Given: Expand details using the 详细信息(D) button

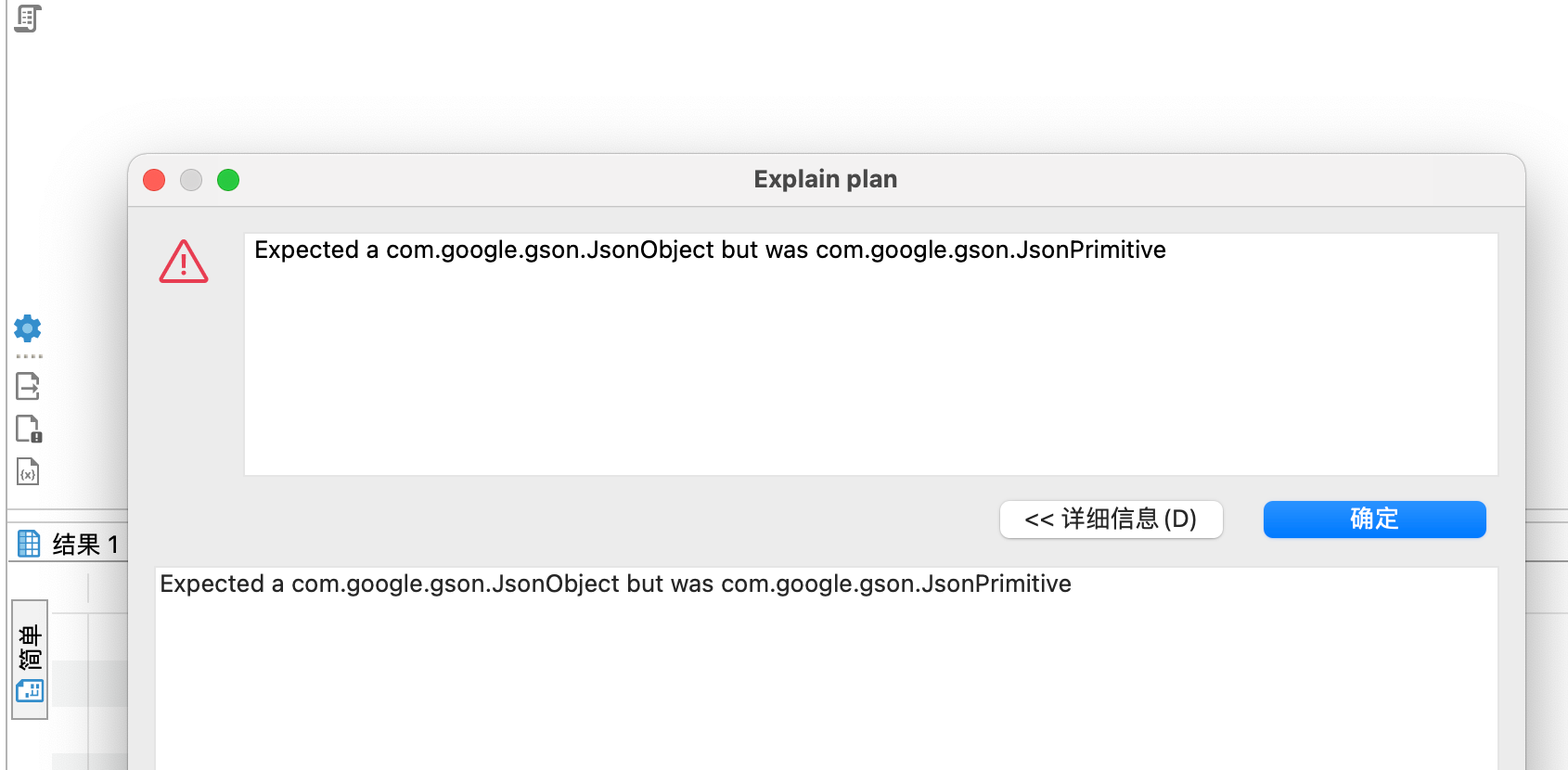Looking at the screenshot, I should point(1111,520).
